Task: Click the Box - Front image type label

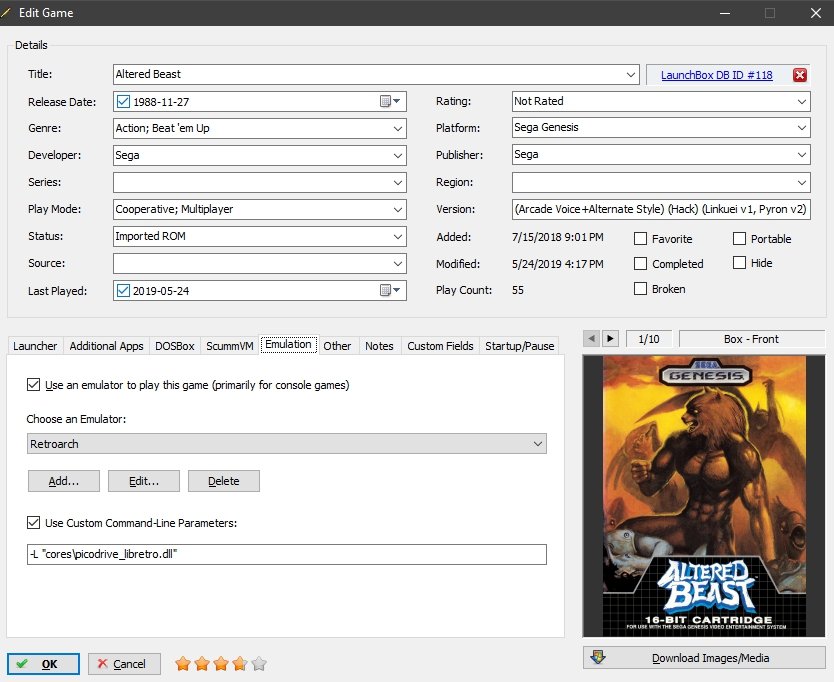Action: pos(752,339)
